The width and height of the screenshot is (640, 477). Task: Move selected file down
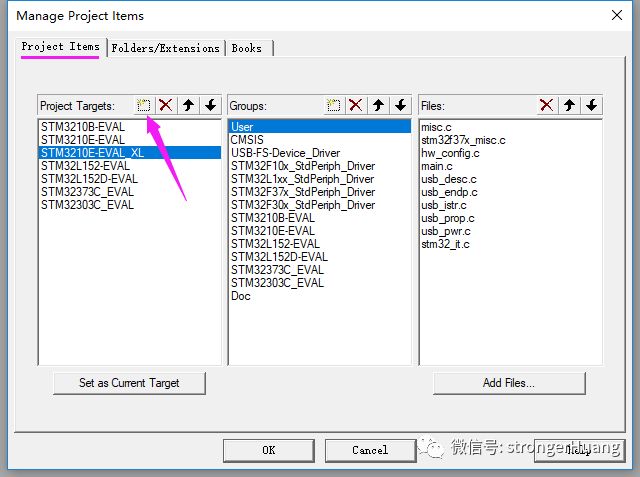(x=592, y=105)
